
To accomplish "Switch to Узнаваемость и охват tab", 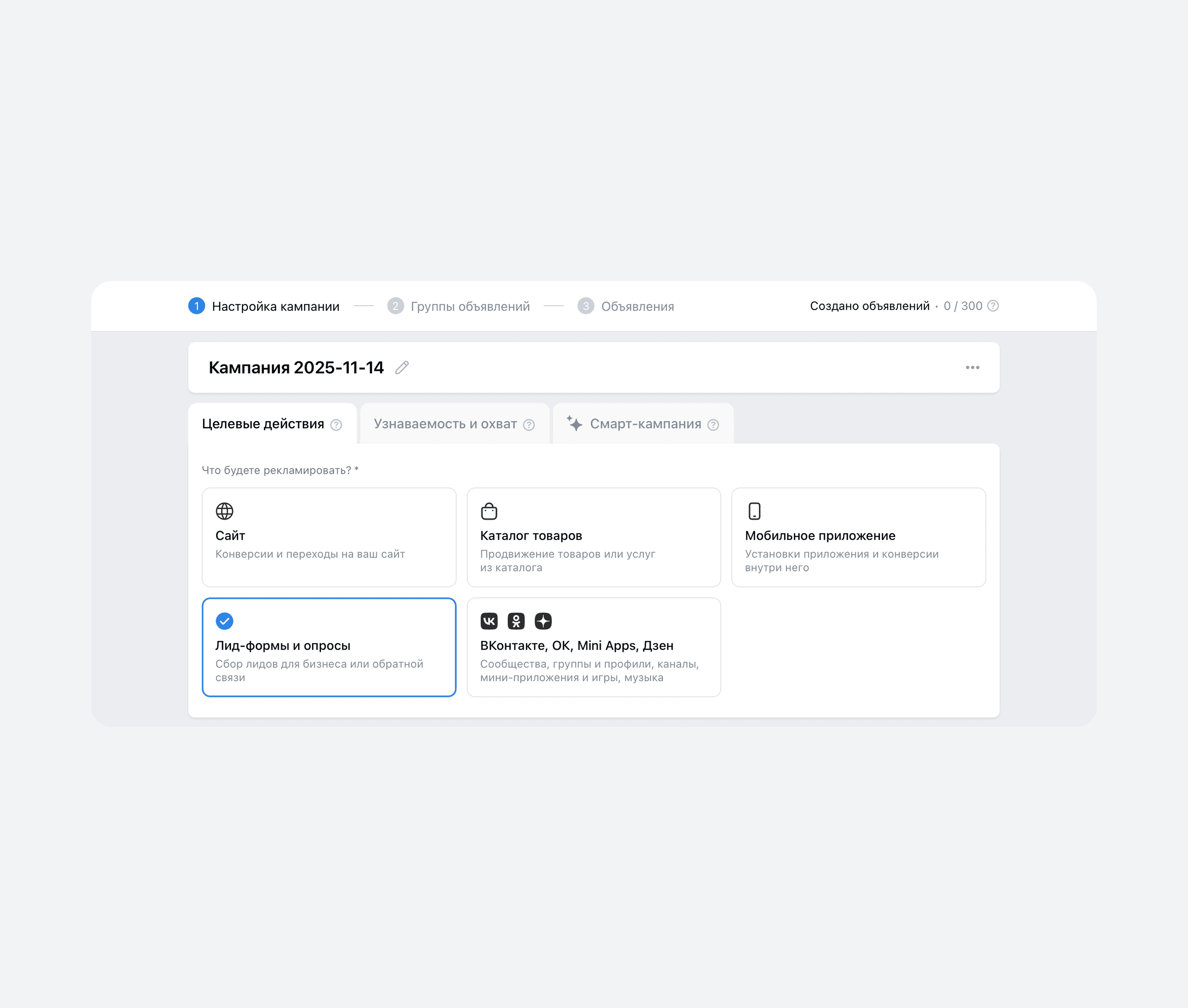I will (445, 424).
